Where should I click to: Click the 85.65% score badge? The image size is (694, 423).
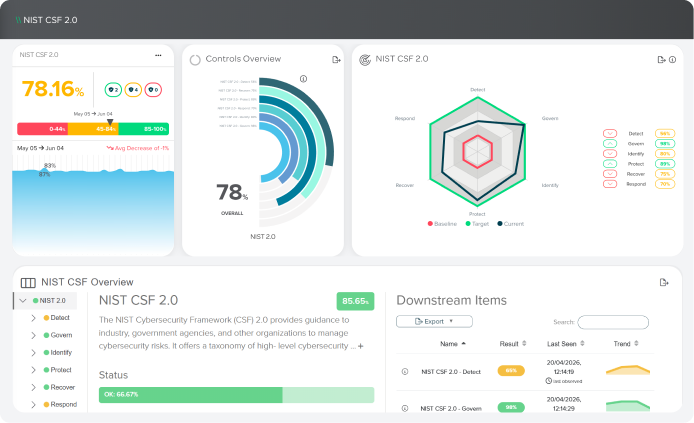355,301
